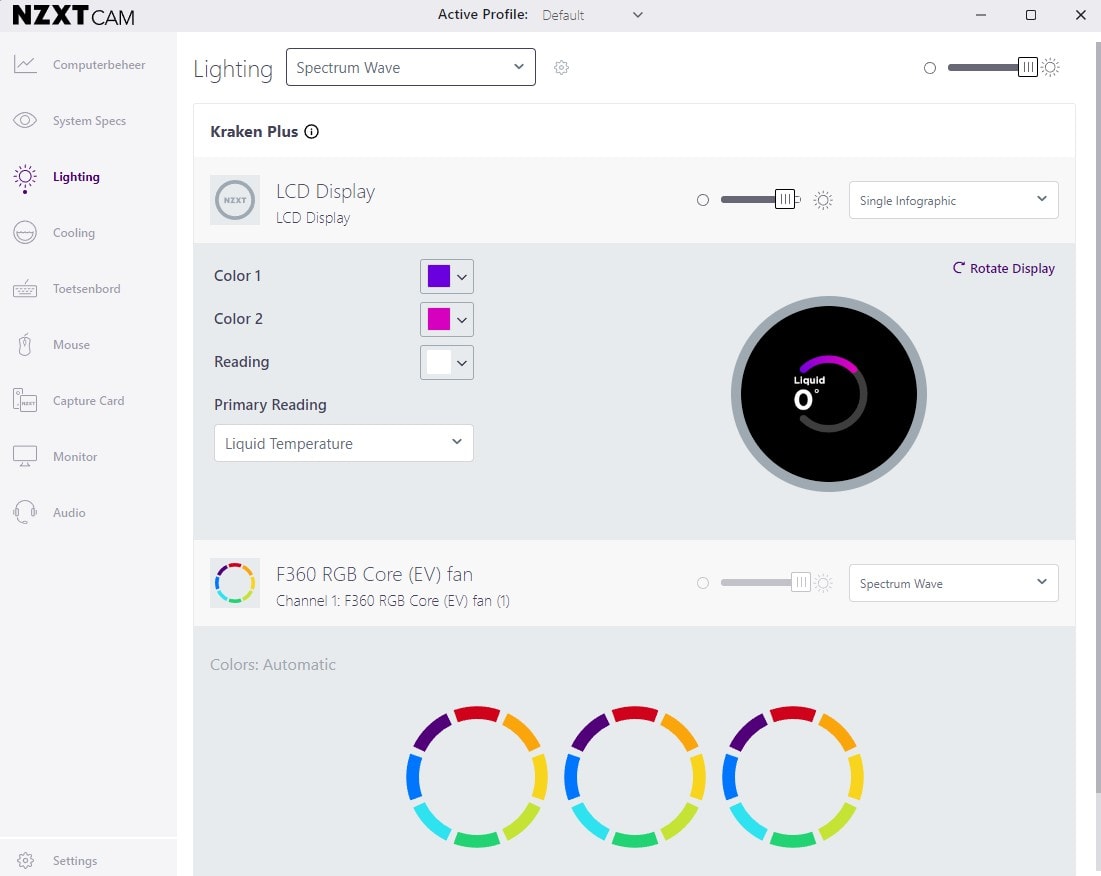Open the Computerbeheer graph icon in sidebar
The width and height of the screenshot is (1101, 876).
click(x=25, y=65)
